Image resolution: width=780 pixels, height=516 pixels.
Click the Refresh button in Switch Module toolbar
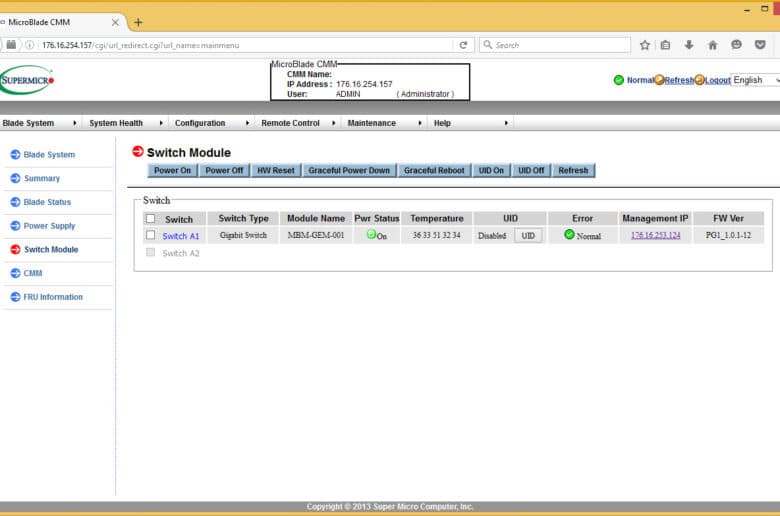573,170
